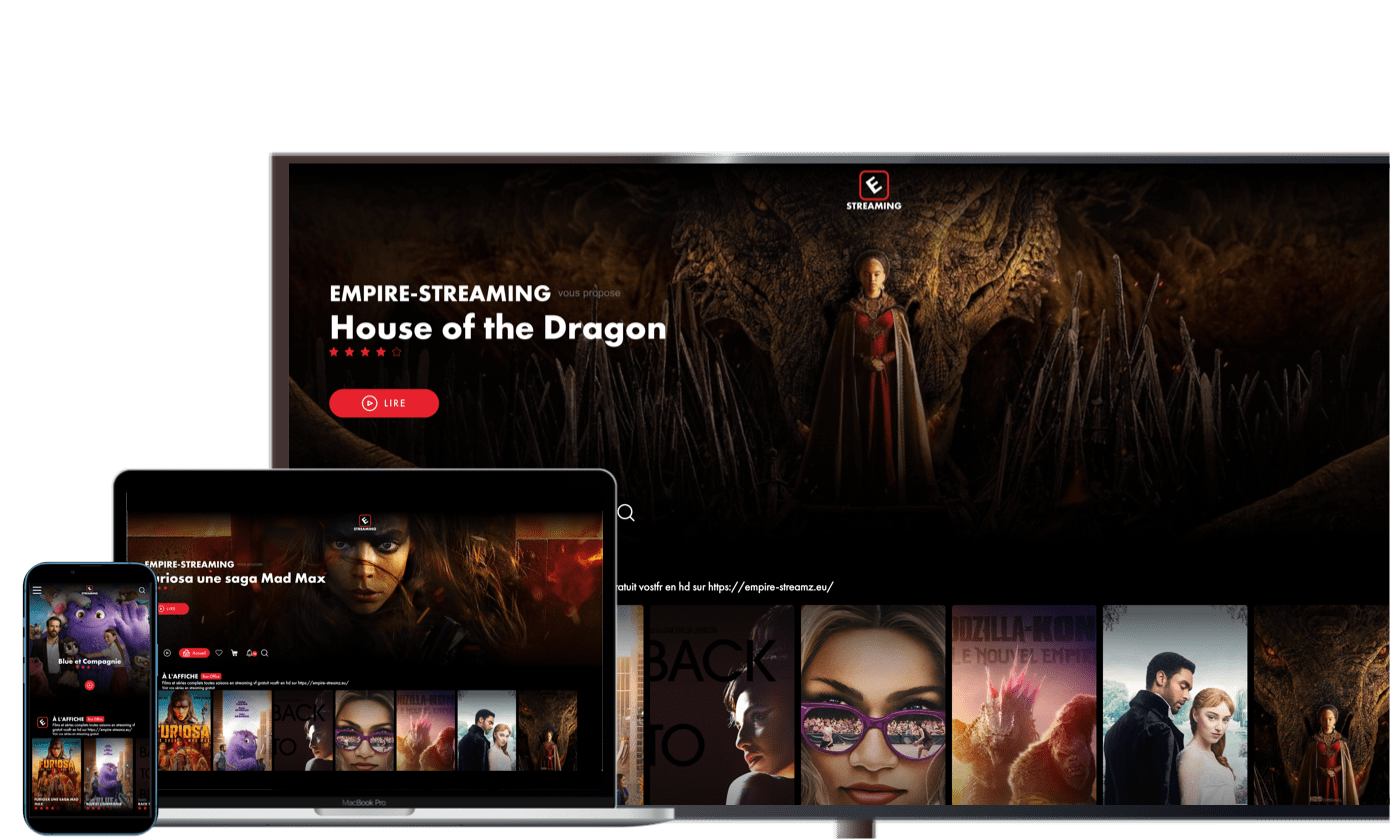
Task: Click the À L'AFFICHE heading on the laptop
Action: [180, 676]
